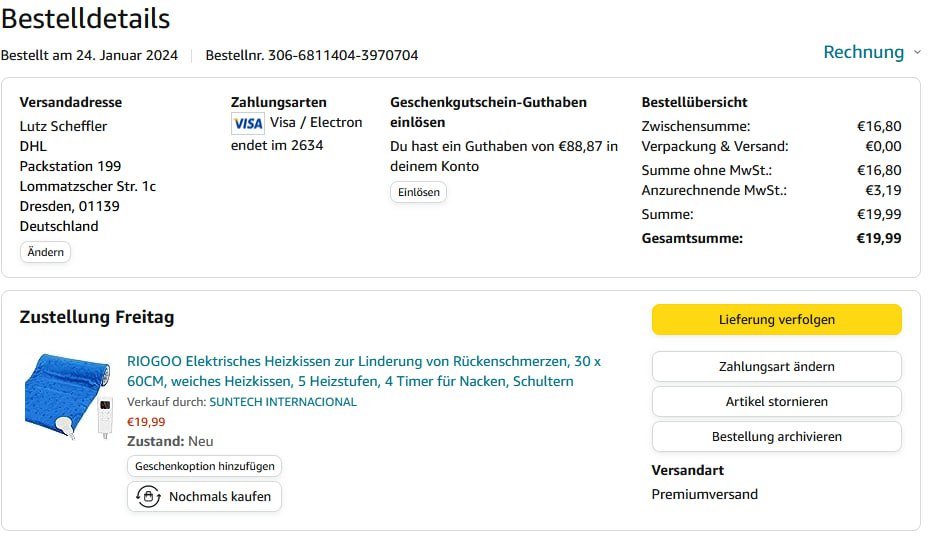
Task: Select Zahlungsart ändern
Action: (x=776, y=367)
